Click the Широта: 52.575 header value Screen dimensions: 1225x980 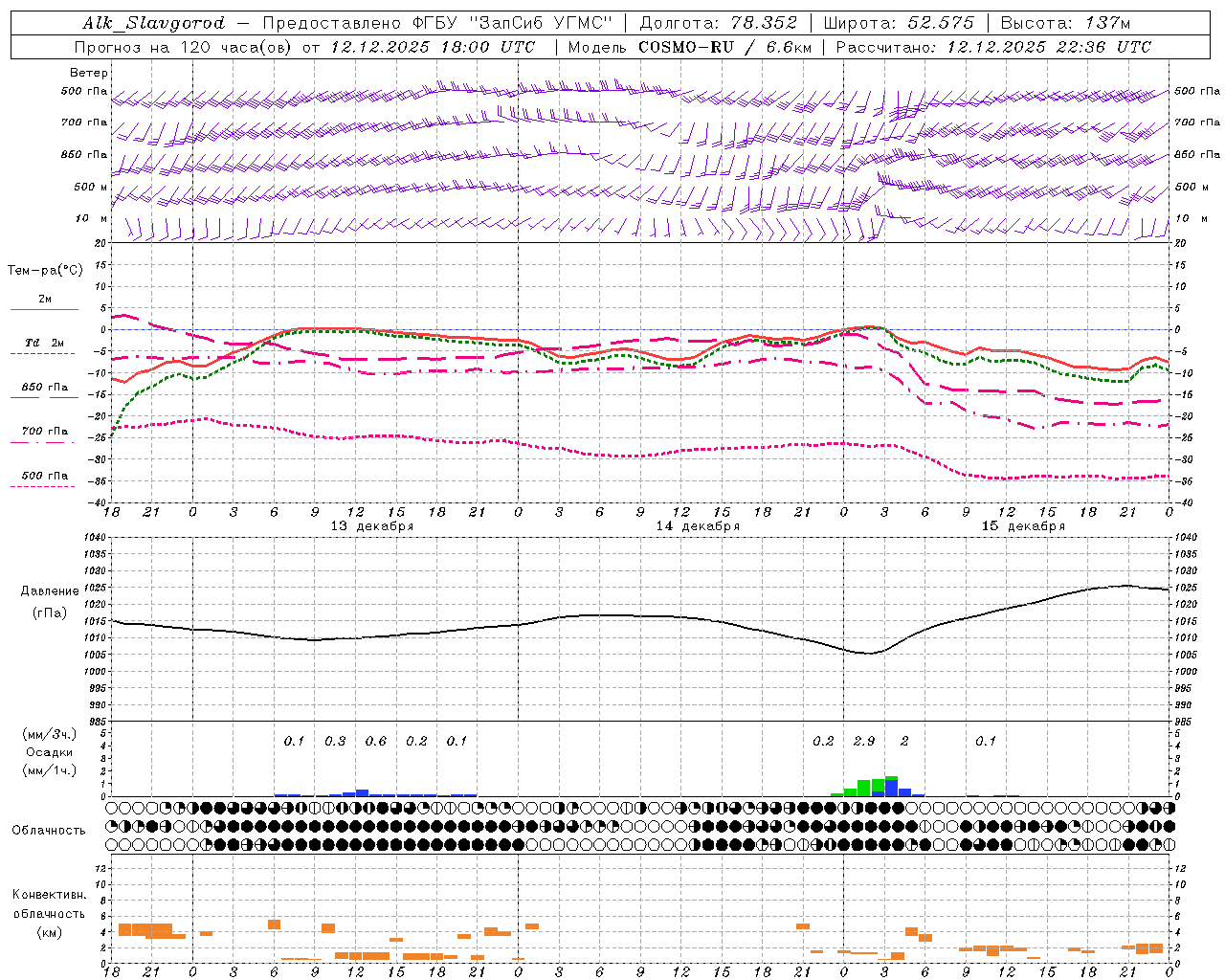click(899, 23)
